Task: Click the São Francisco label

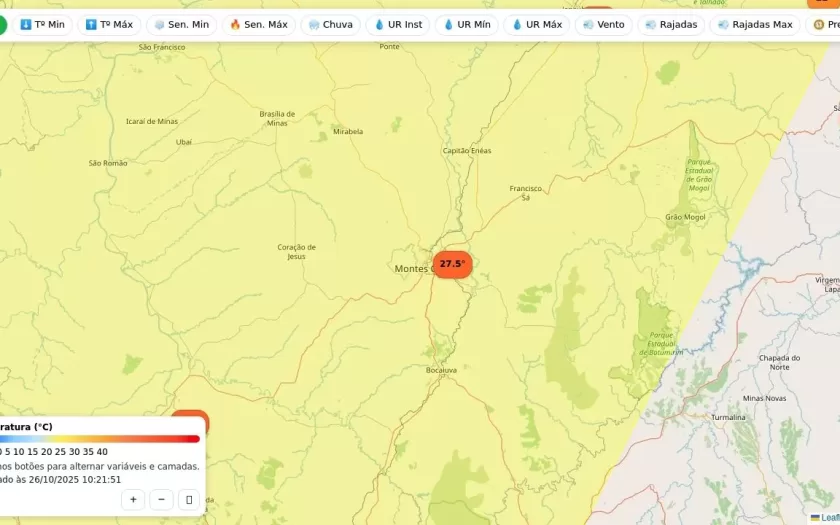Action: click(162, 47)
